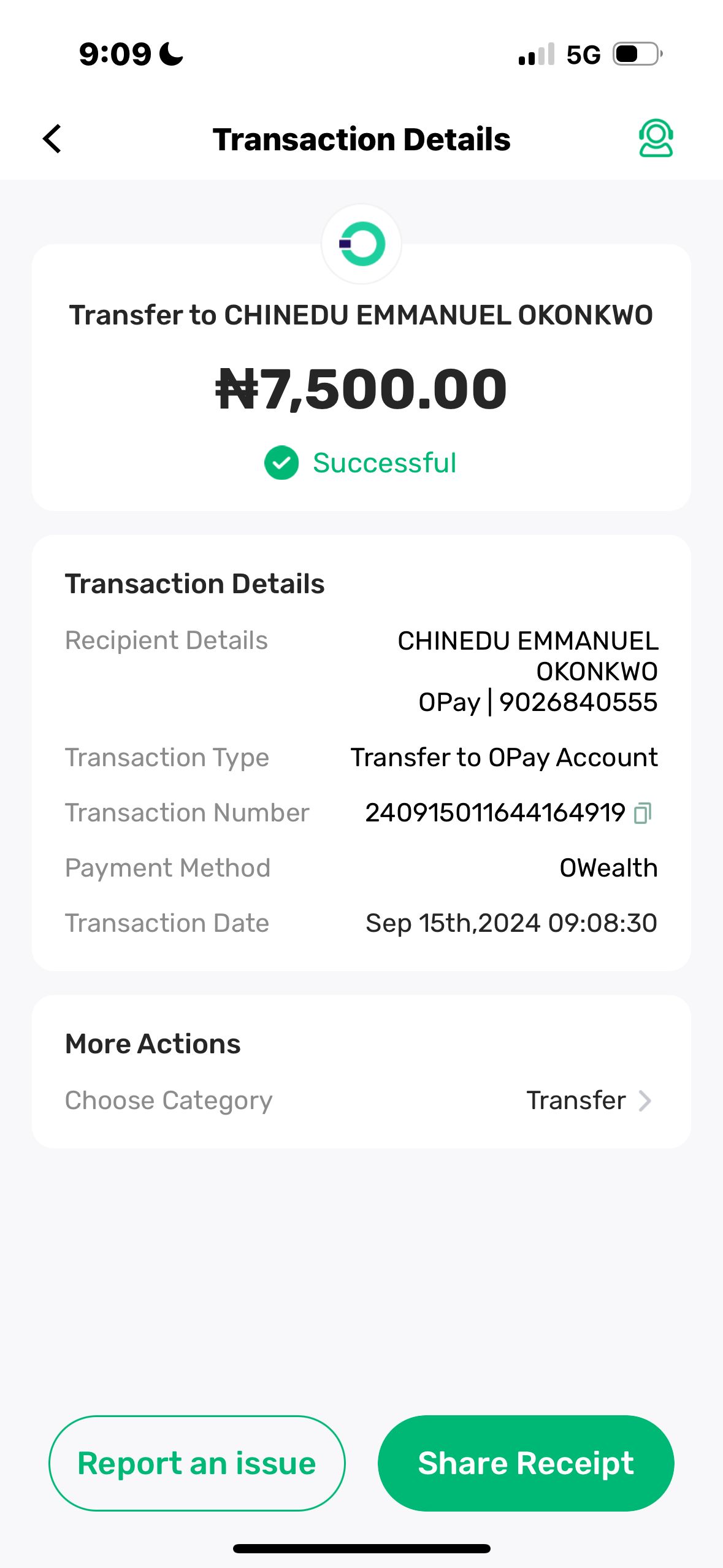The image size is (723, 1568).
Task: Select the recipient account number 9026840555
Action: 578,702
